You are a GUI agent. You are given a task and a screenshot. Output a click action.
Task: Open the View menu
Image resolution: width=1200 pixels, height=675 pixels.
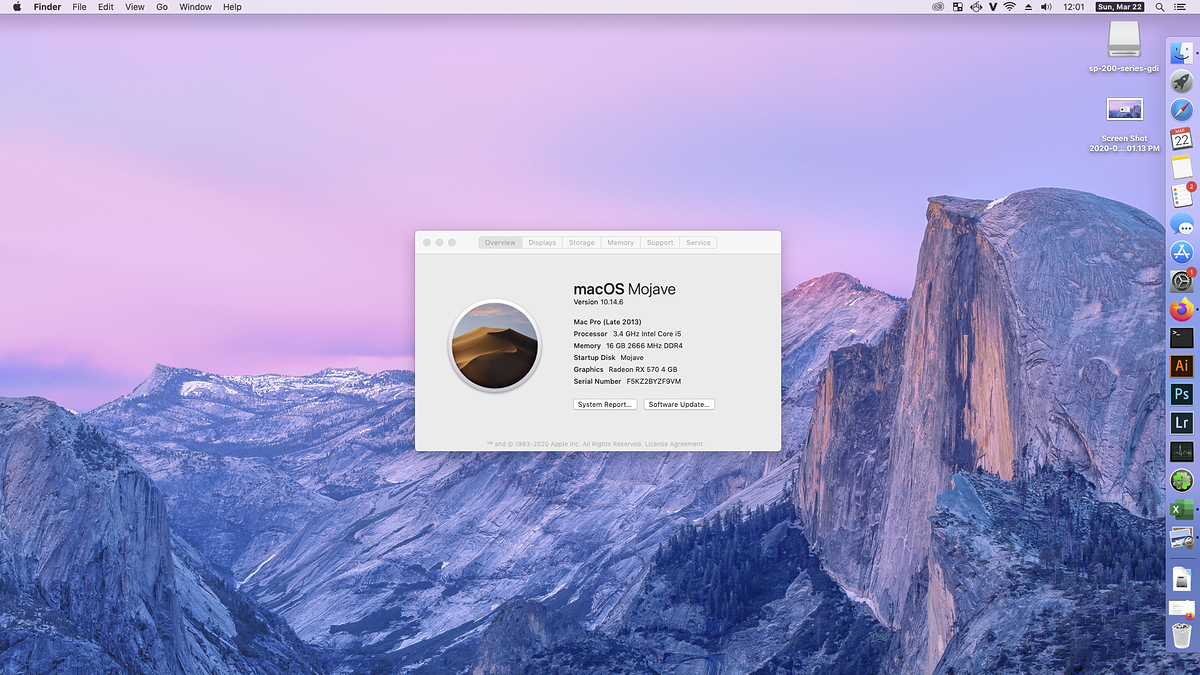134,7
